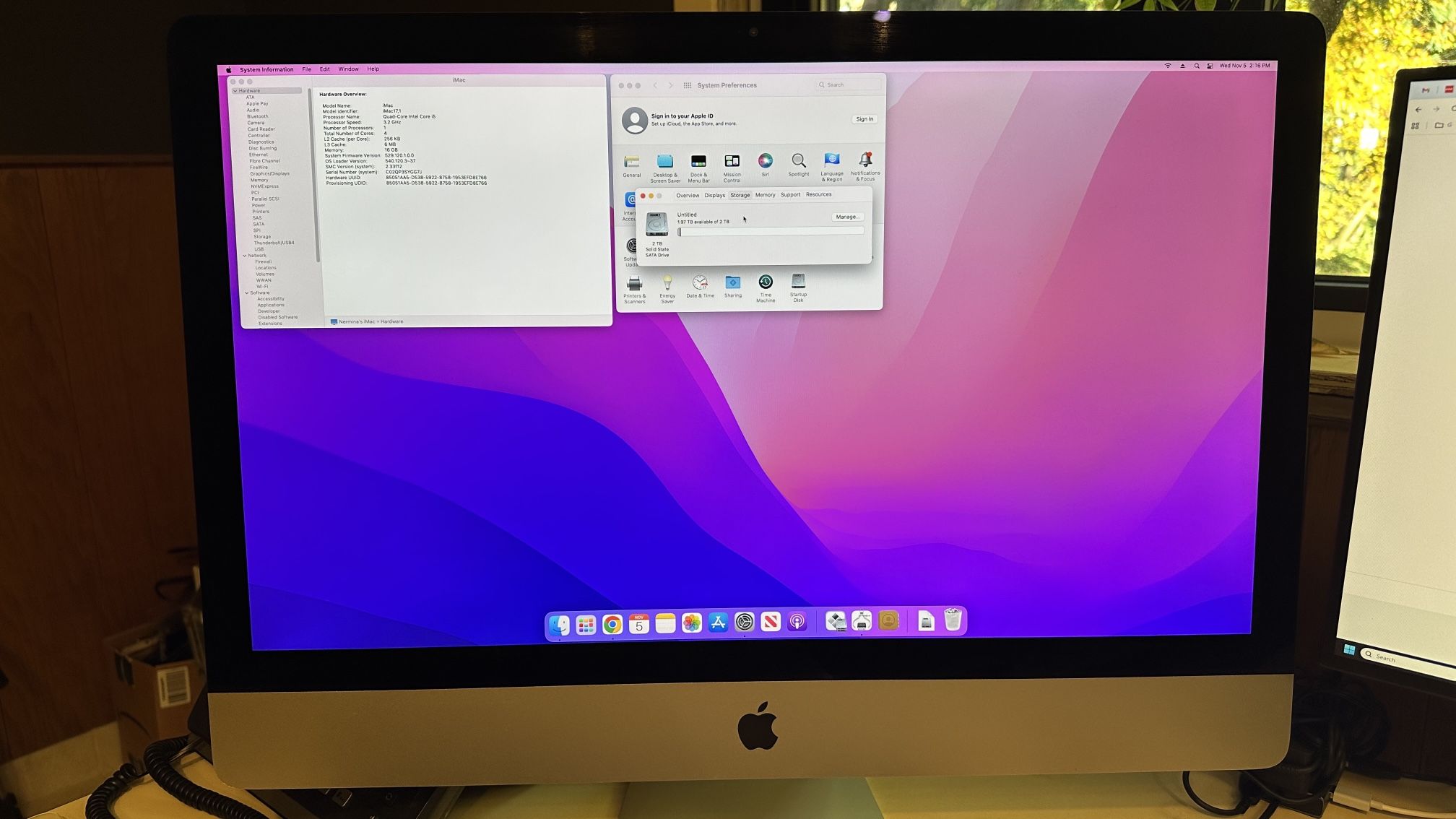Collapse the Network tree section
This screenshot has width=1456, height=819.
click(245, 256)
